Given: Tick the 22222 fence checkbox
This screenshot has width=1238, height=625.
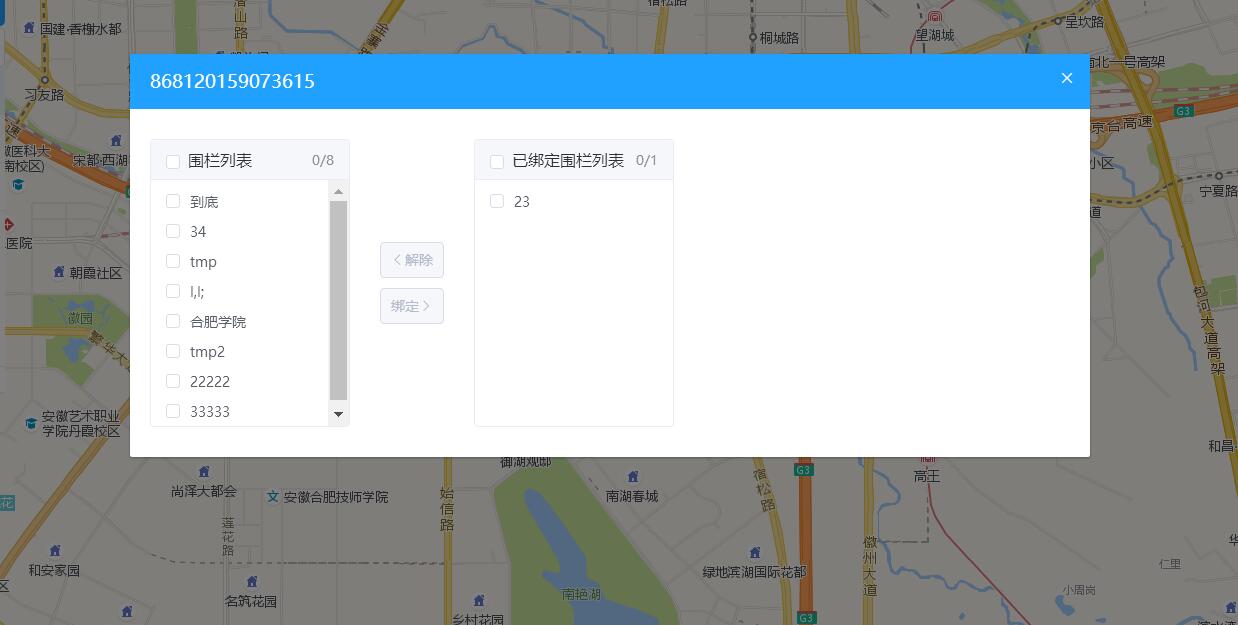Looking at the screenshot, I should 173,381.
